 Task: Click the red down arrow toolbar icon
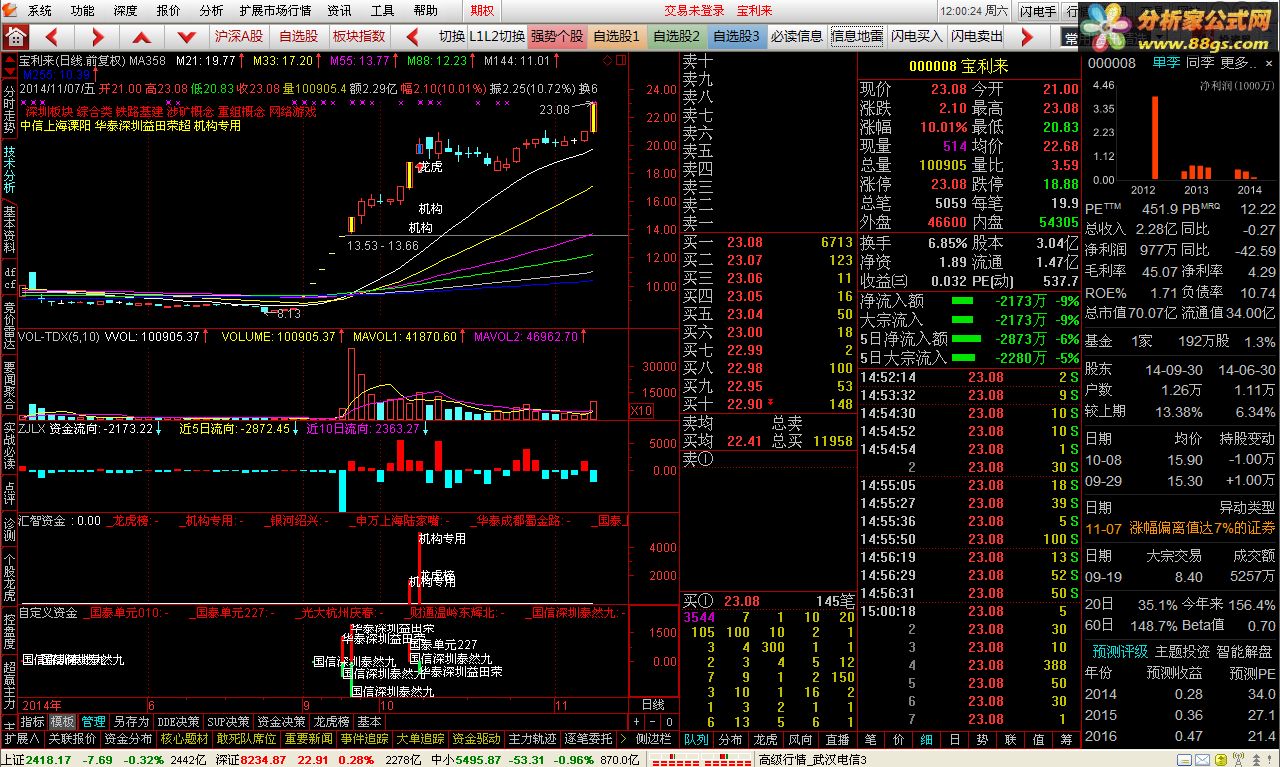tap(186, 37)
